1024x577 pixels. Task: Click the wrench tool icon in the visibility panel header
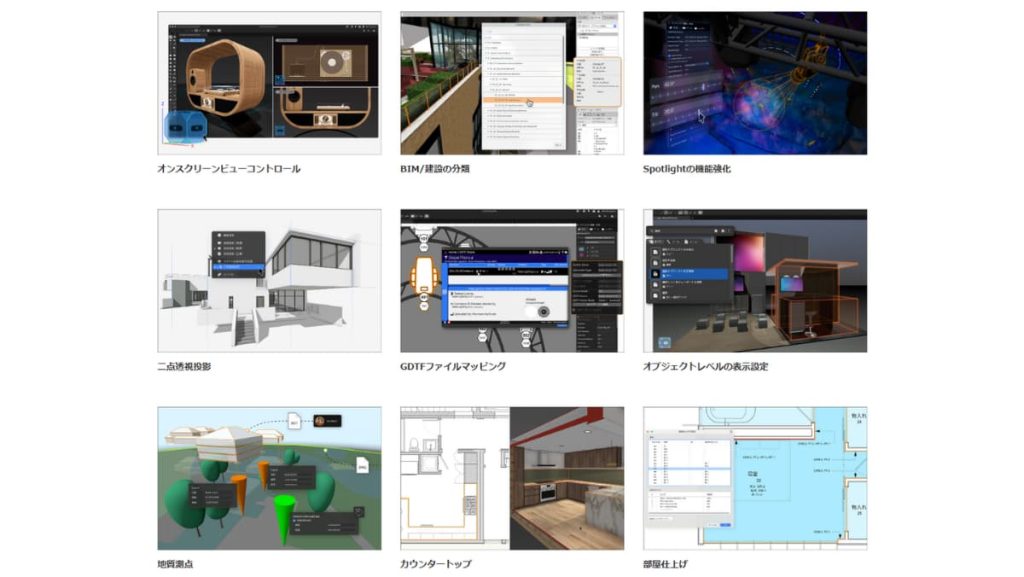coord(667,241)
